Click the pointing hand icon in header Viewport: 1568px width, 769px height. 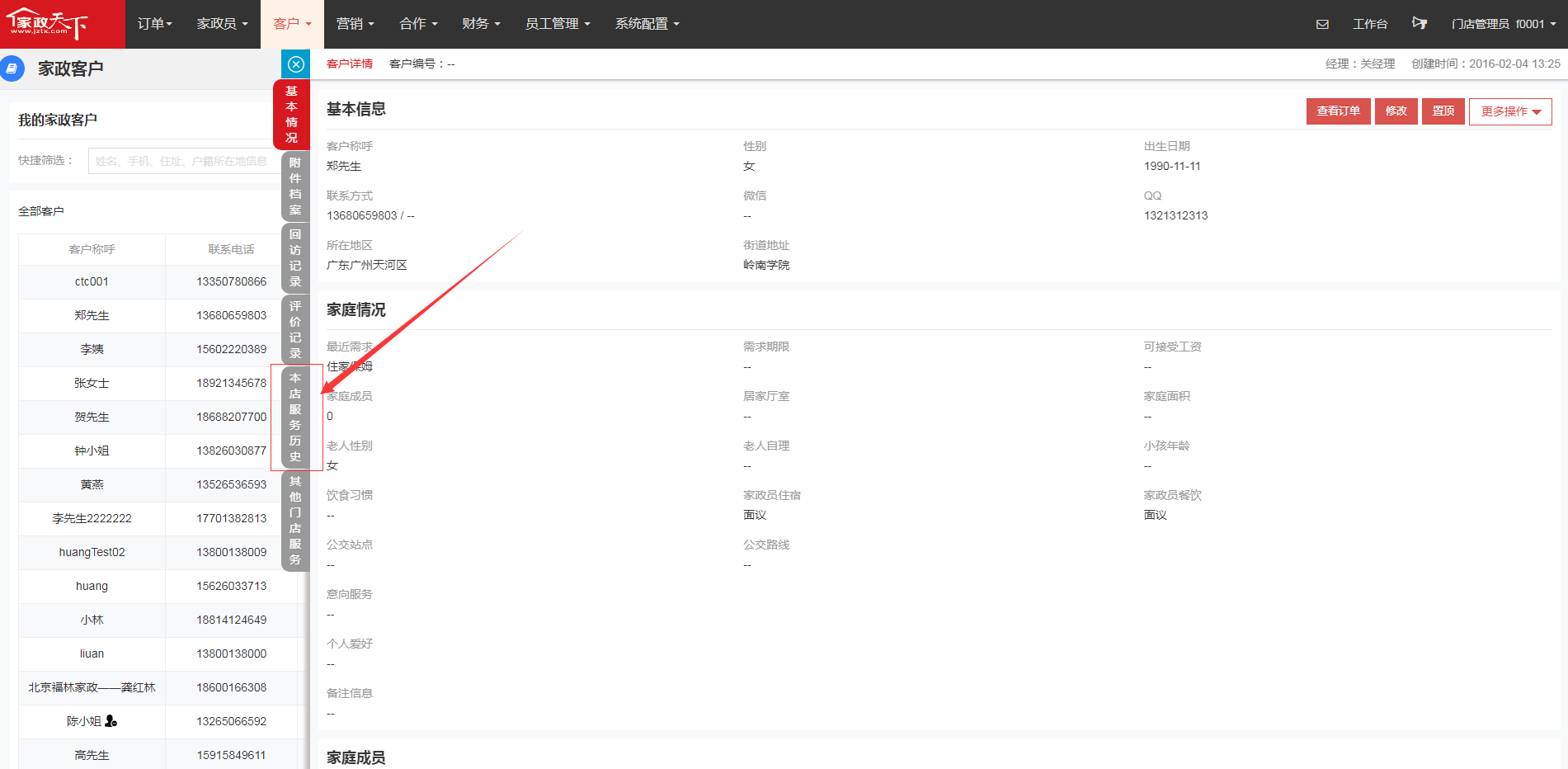1419,23
